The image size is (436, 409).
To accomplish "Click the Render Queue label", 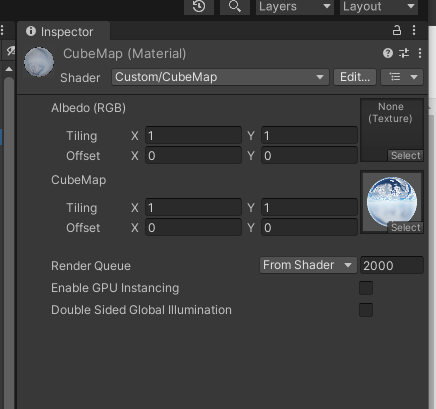I will click(x=91, y=266).
